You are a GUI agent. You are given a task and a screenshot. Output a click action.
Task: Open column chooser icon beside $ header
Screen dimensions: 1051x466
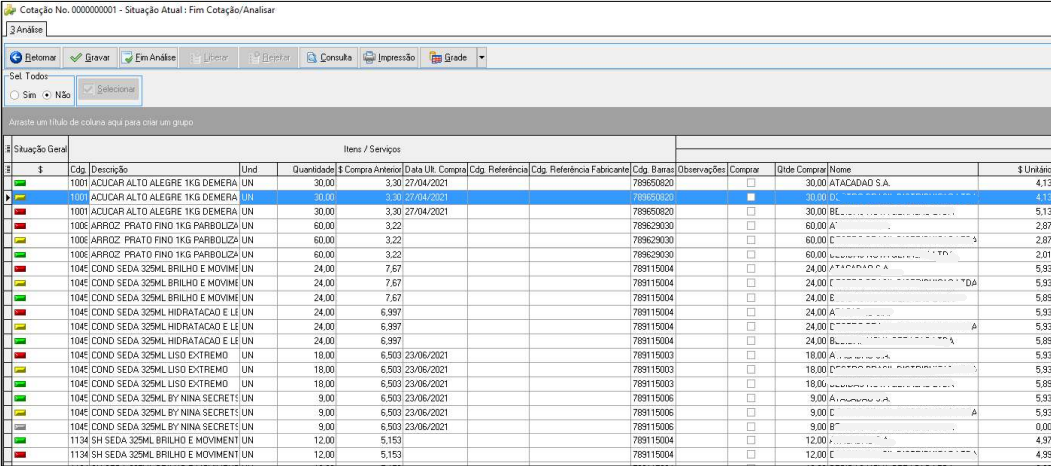click(x=8, y=169)
